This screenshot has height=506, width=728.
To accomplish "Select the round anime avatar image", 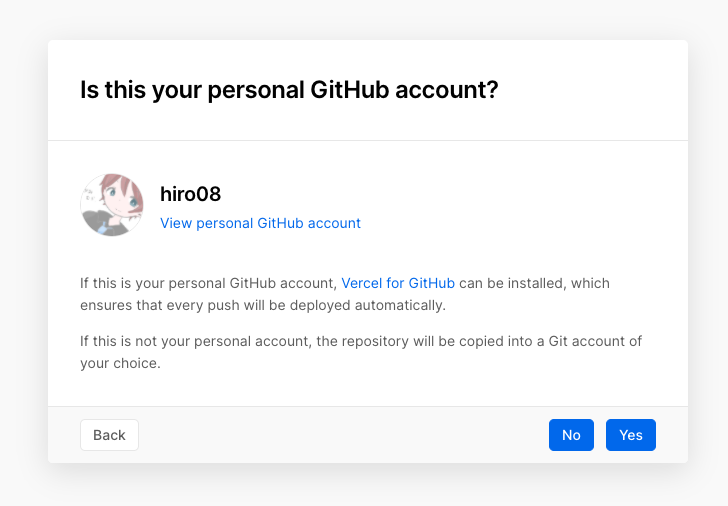I will tap(112, 205).
